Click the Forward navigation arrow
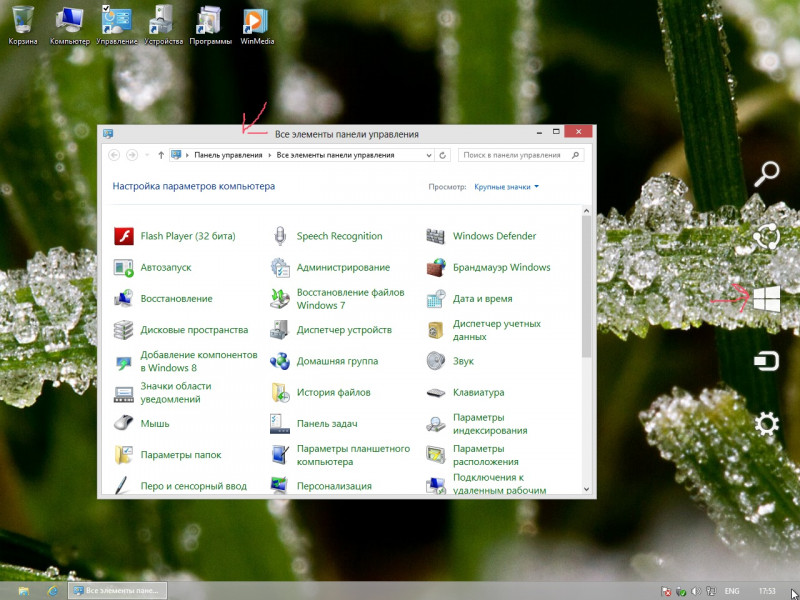This screenshot has width=800, height=600. click(132, 155)
